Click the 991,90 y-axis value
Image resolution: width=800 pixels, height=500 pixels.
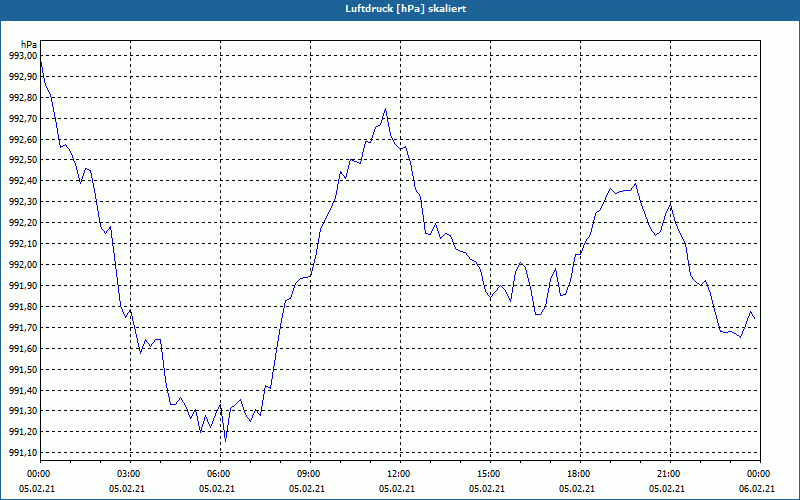coord(23,286)
